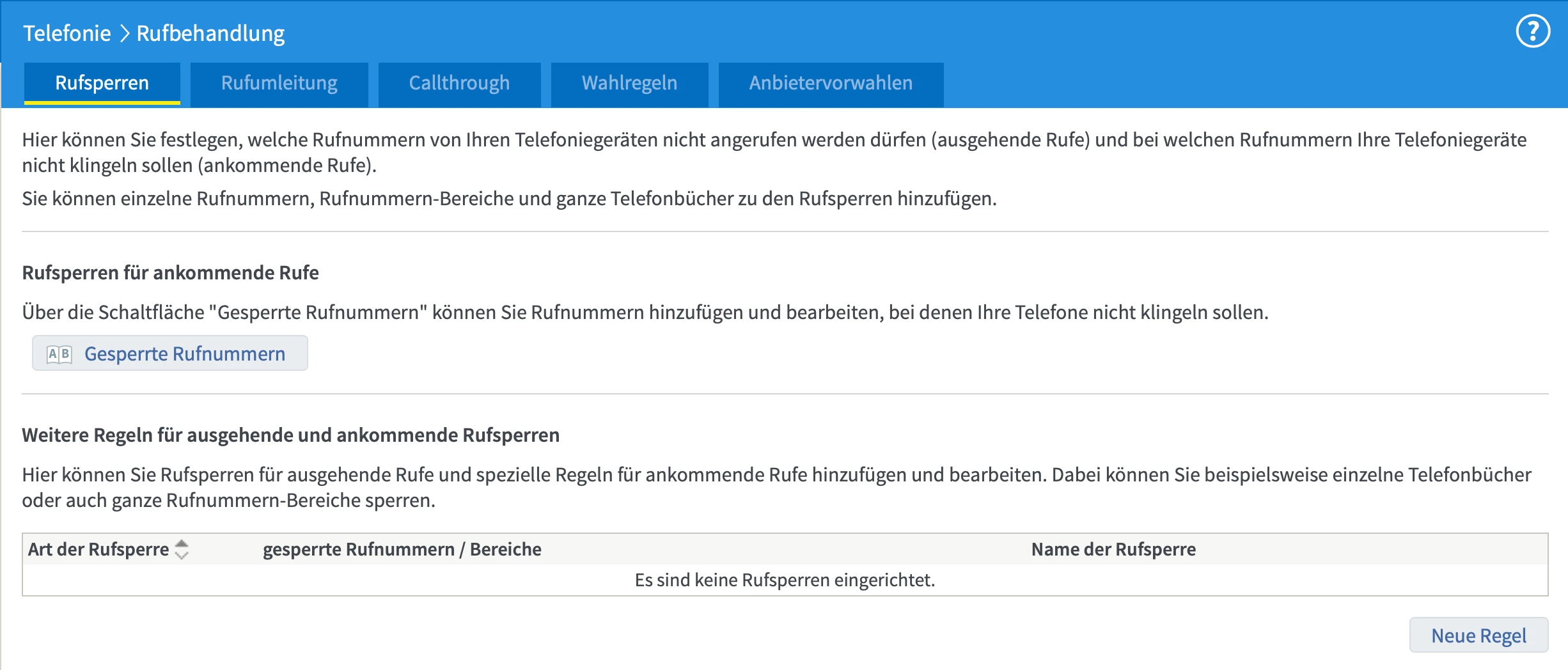Click the heading Rufsperren für ankommende Rufe

[x=170, y=273]
